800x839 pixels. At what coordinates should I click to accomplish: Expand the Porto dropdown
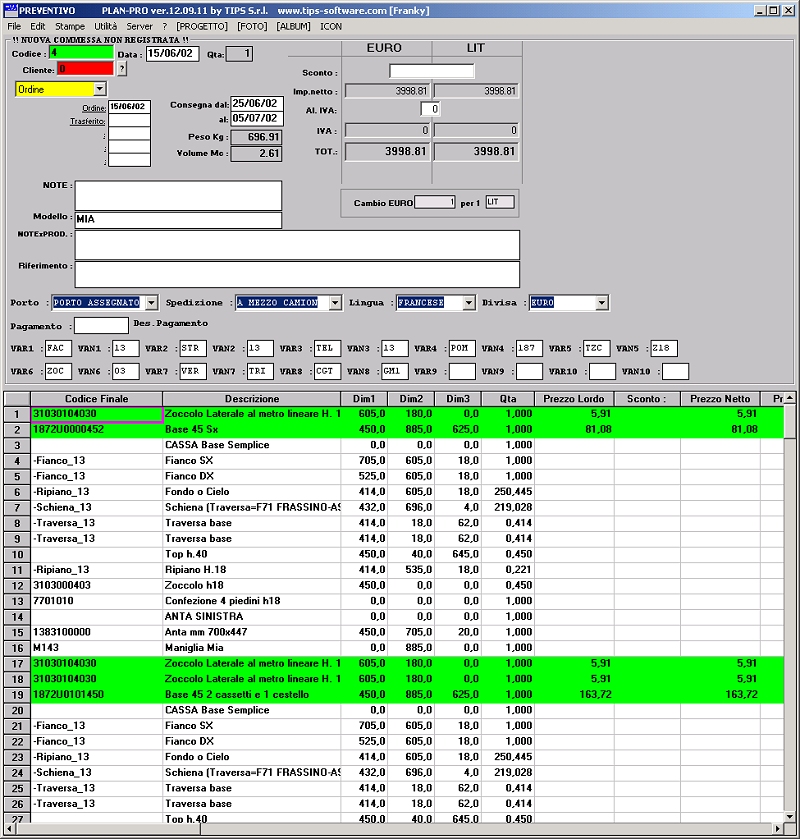tap(151, 303)
